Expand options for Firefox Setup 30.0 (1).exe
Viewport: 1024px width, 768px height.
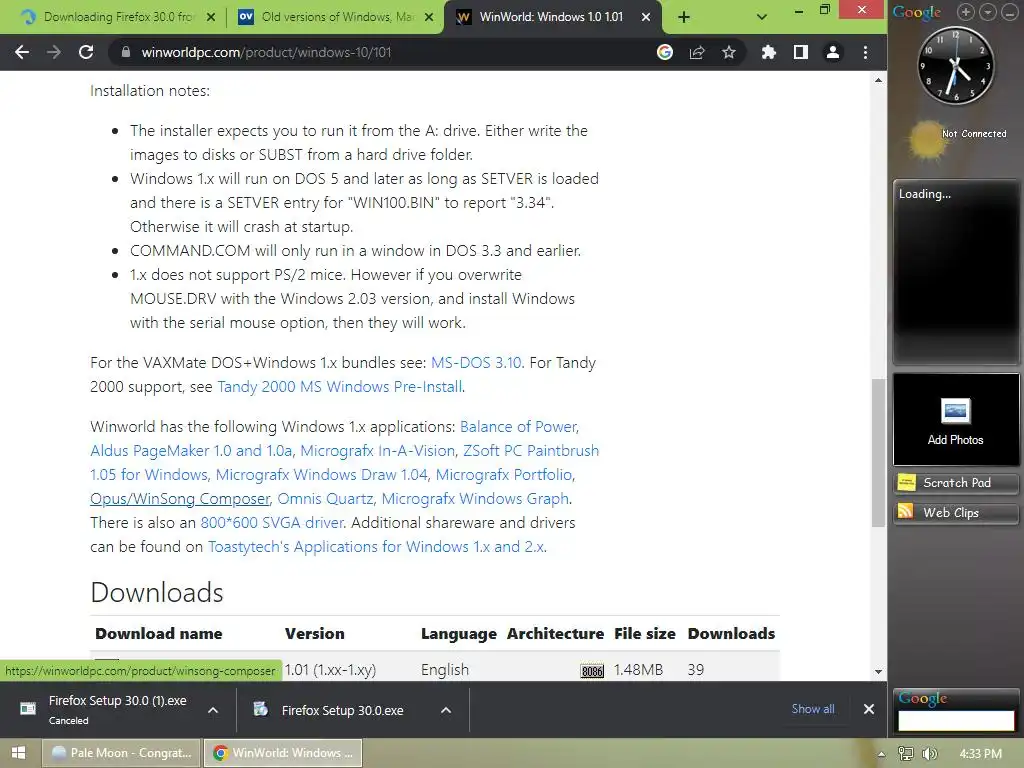pos(213,710)
